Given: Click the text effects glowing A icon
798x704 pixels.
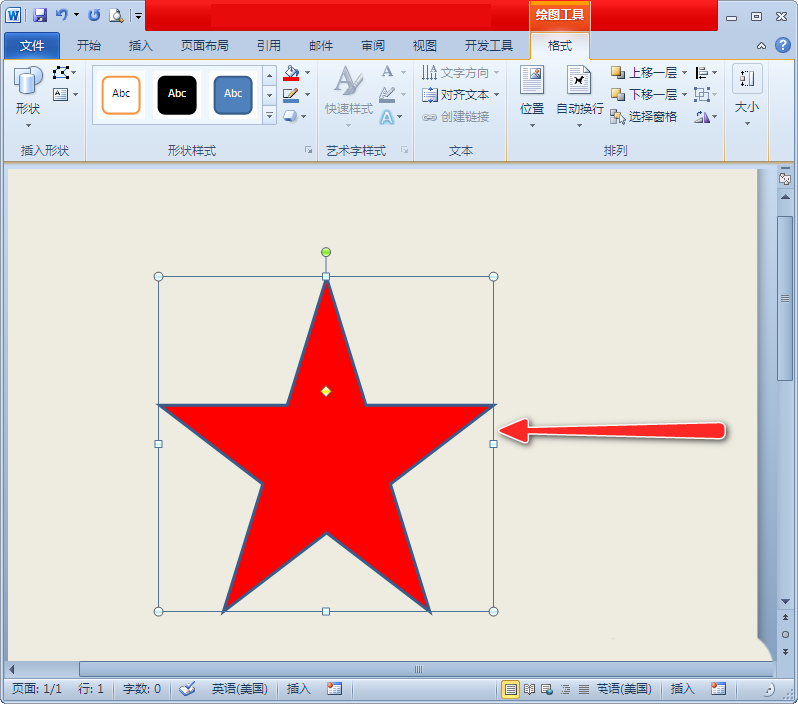Looking at the screenshot, I should click(387, 117).
